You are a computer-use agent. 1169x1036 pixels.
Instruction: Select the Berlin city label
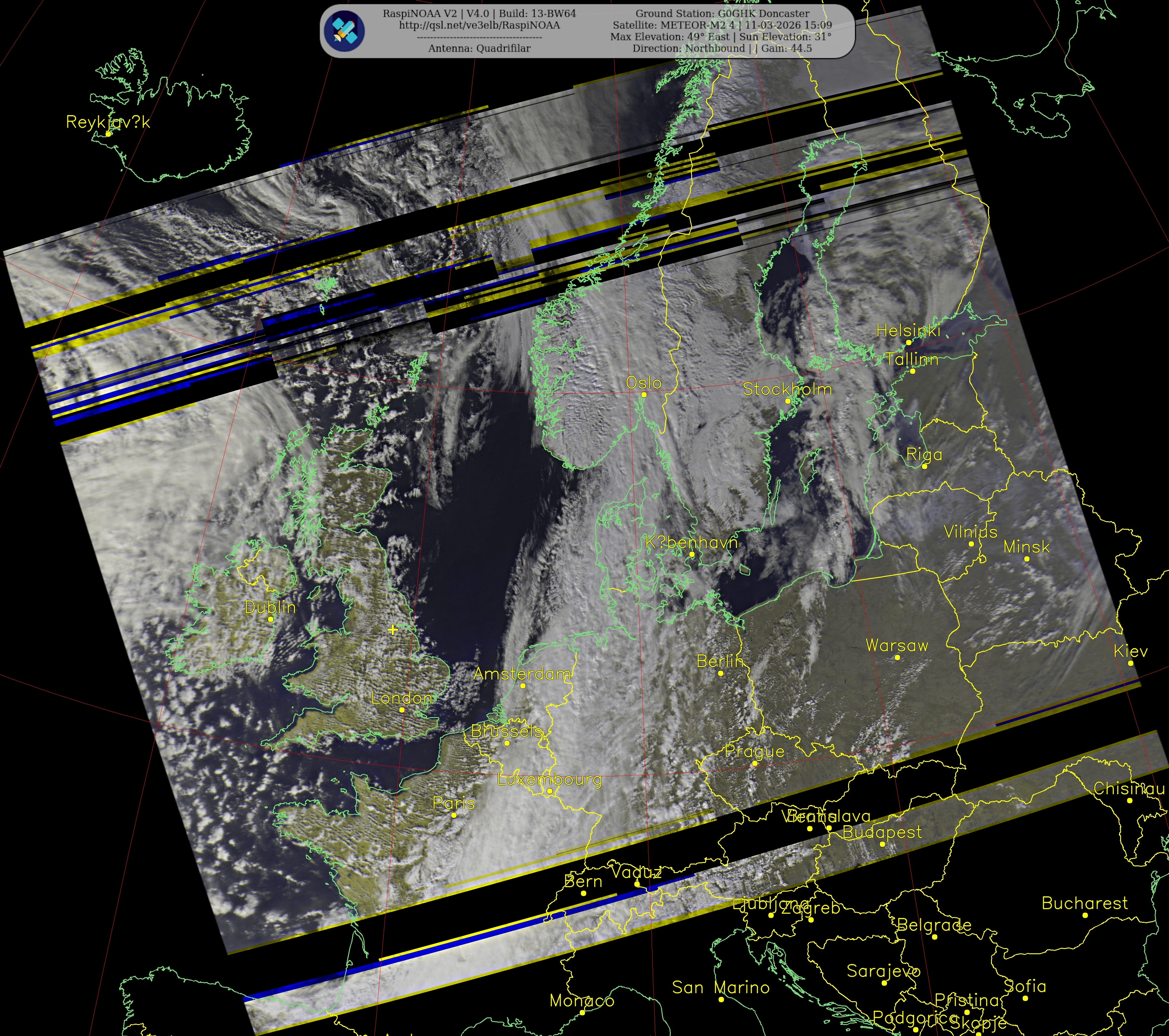[720, 662]
